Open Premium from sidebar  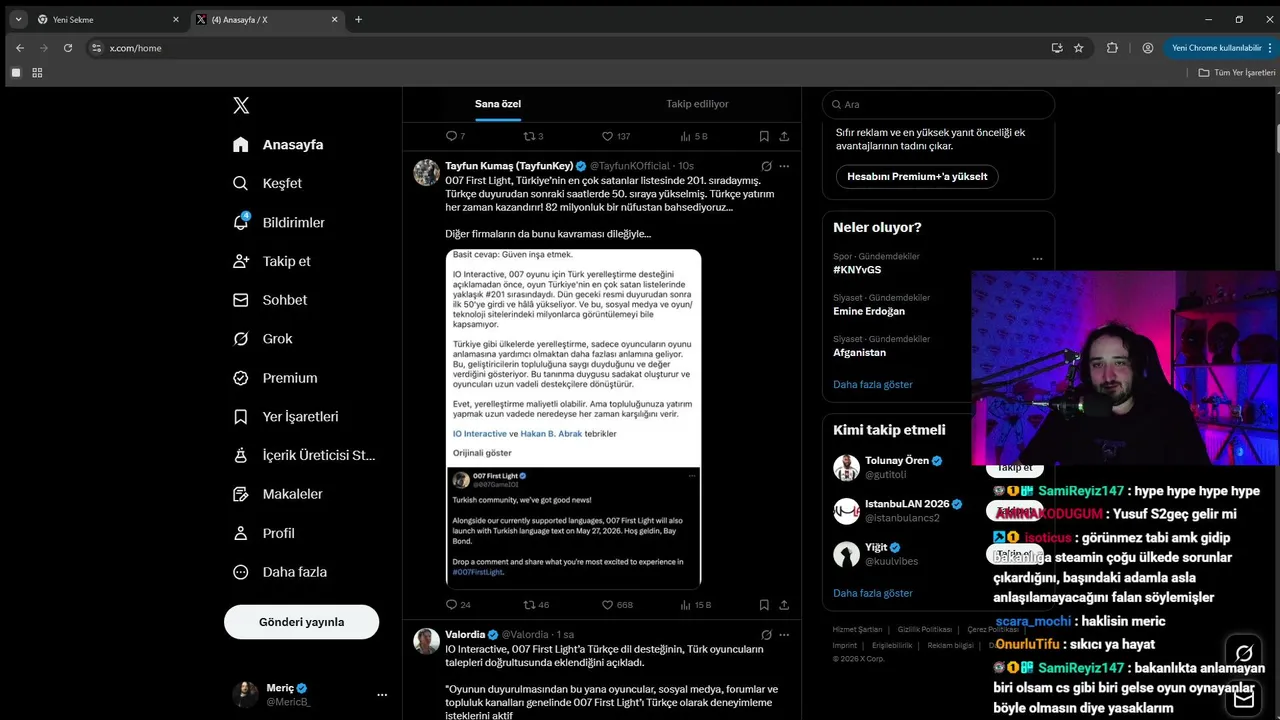(275, 378)
